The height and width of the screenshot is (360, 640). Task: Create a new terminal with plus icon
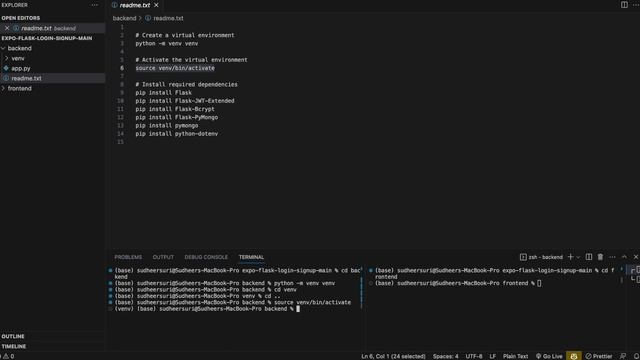pyautogui.click(x=570, y=257)
